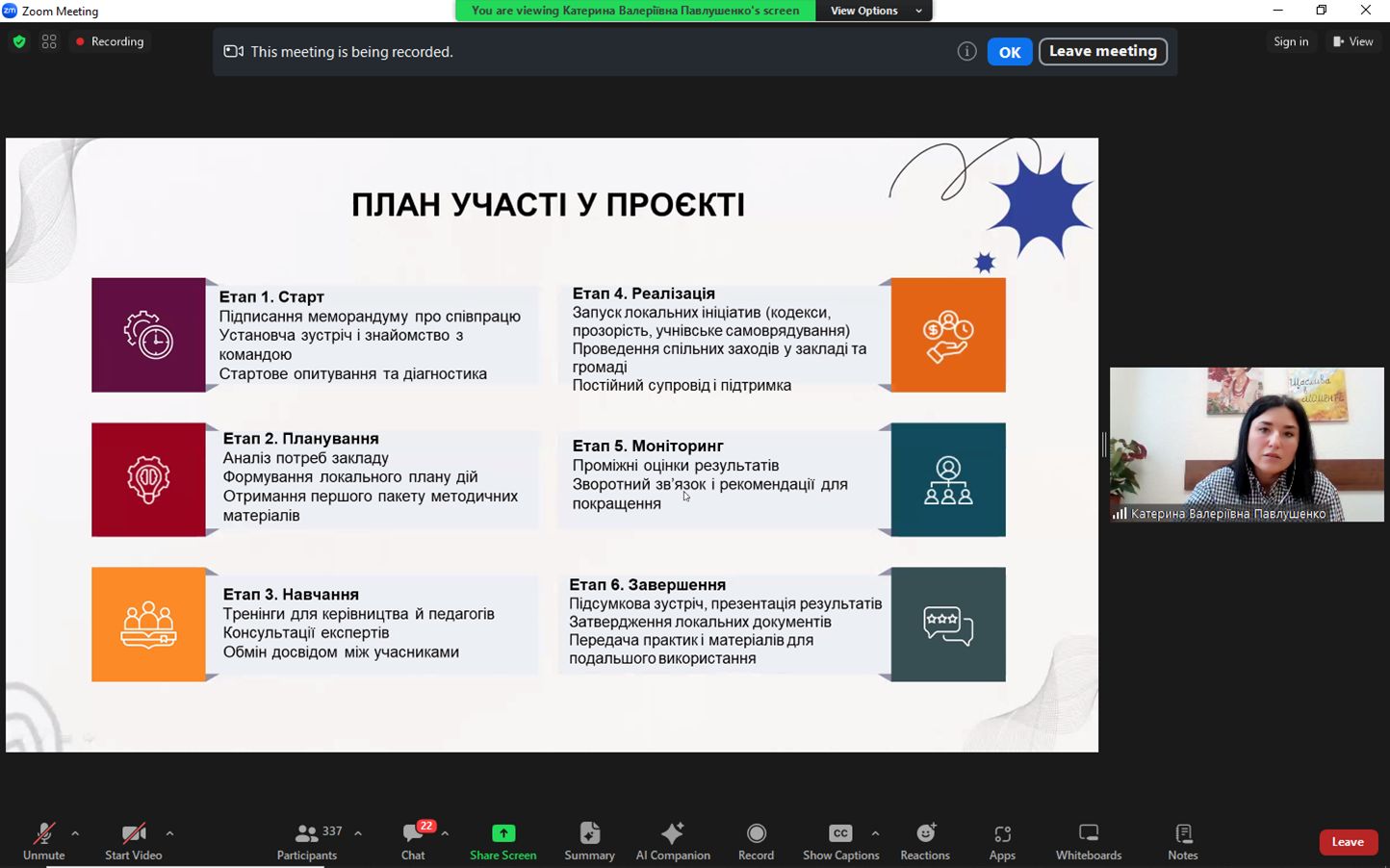The width and height of the screenshot is (1390, 868).
Task: Click the green Share Screen icon
Action: (503, 833)
